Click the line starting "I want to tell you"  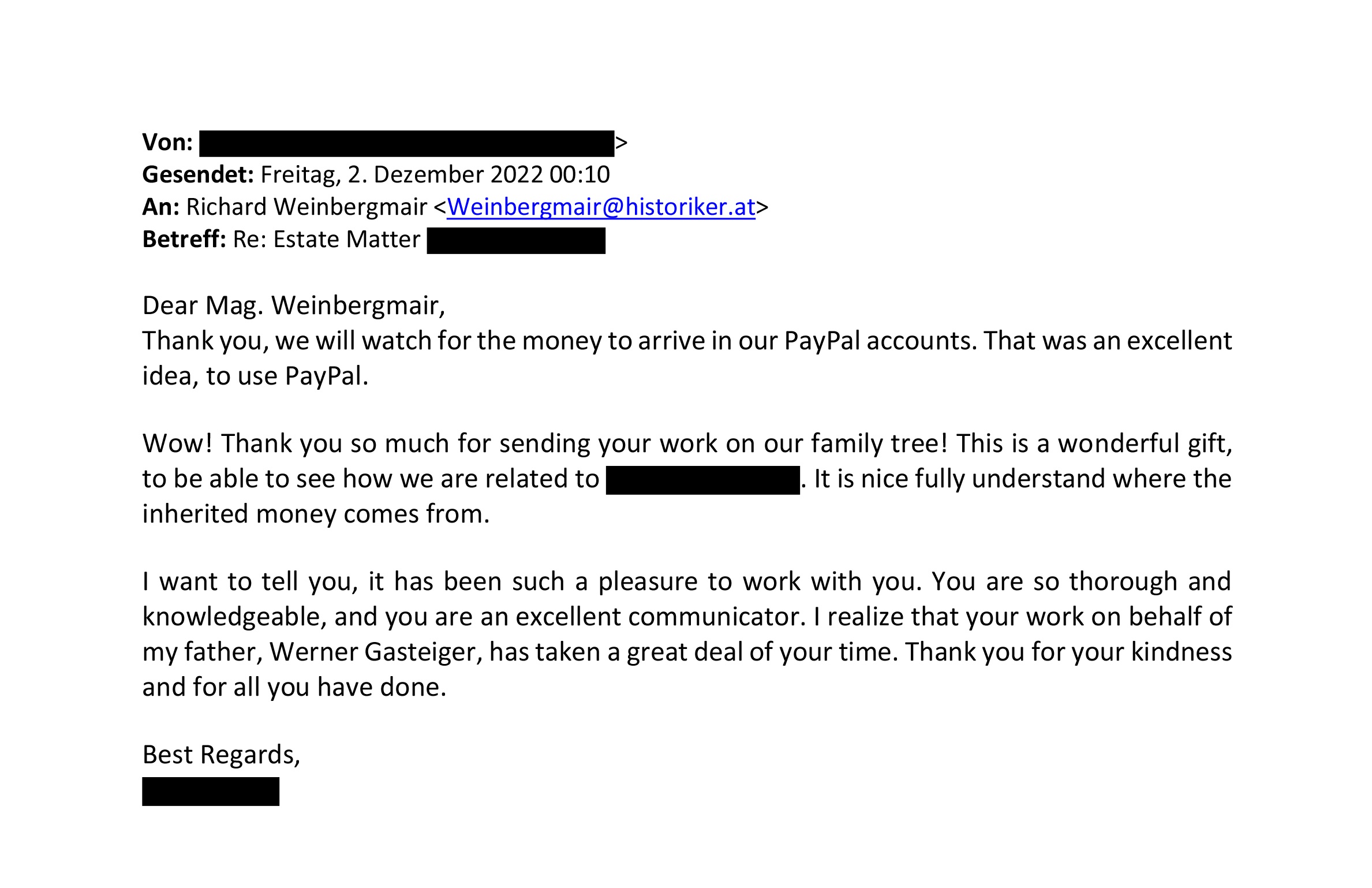(687, 581)
